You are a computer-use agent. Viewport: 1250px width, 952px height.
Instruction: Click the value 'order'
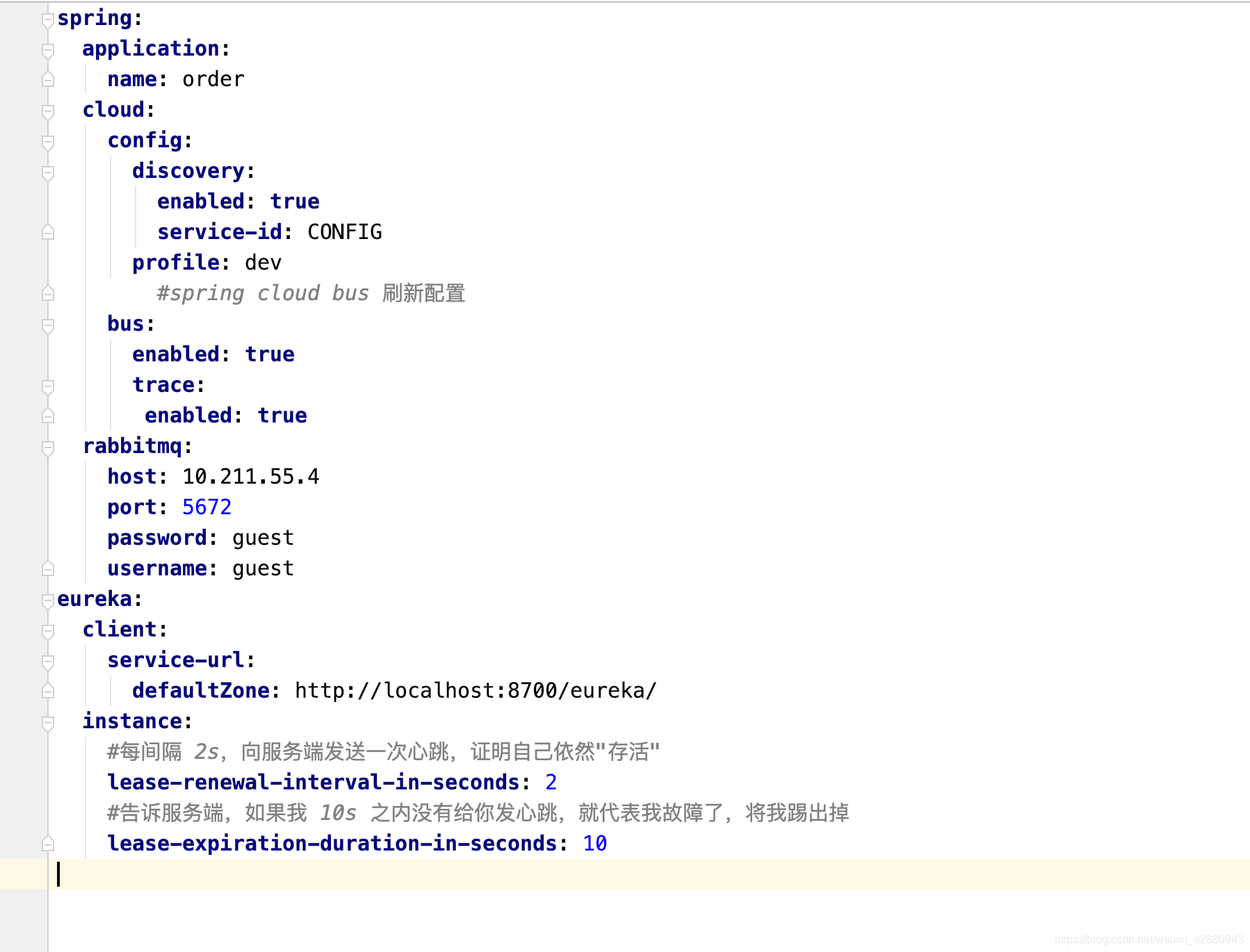pos(213,79)
